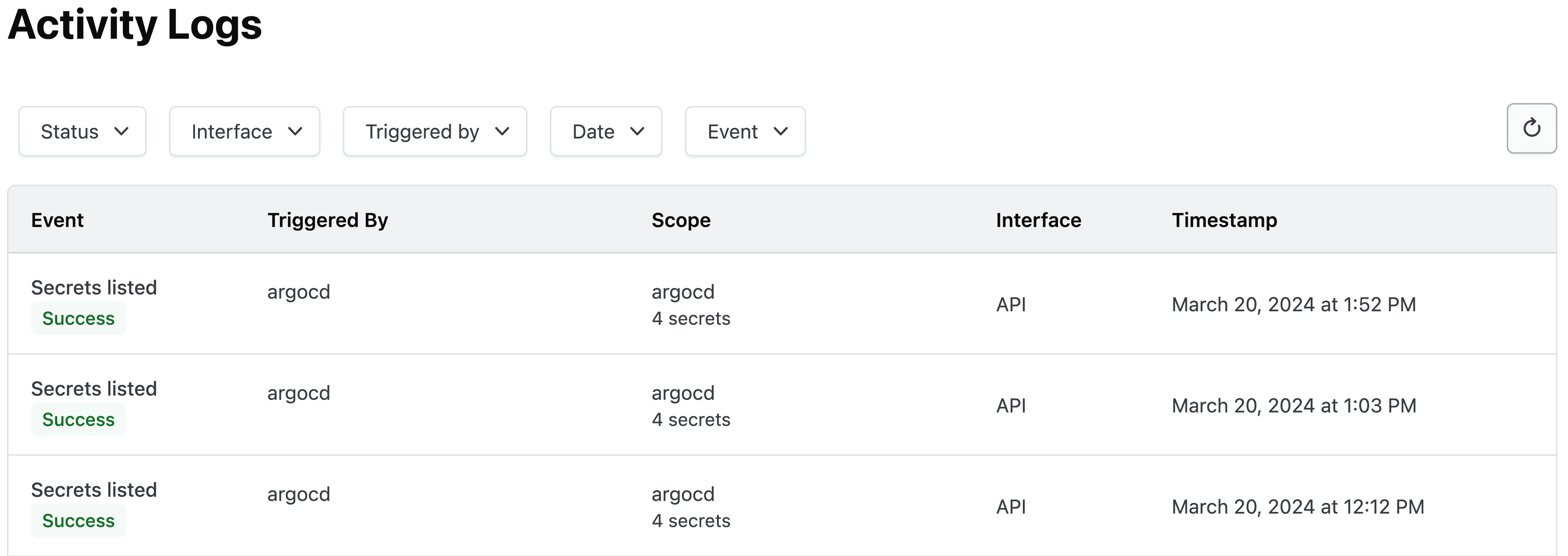Click the Triggered By column header
1568x556 pixels.
(x=327, y=220)
